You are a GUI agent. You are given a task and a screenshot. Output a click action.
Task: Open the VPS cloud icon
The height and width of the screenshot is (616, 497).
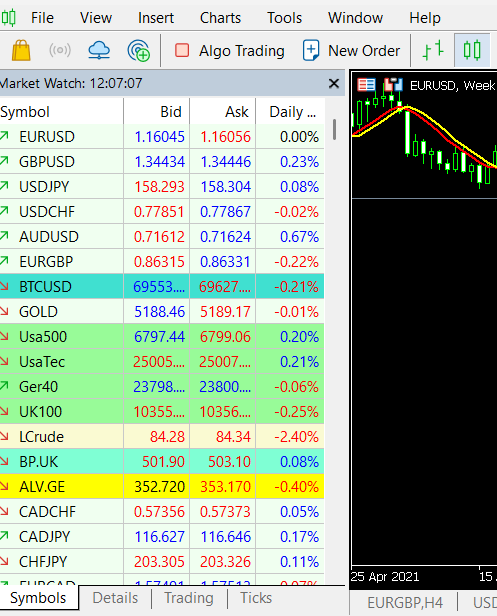[x=99, y=50]
